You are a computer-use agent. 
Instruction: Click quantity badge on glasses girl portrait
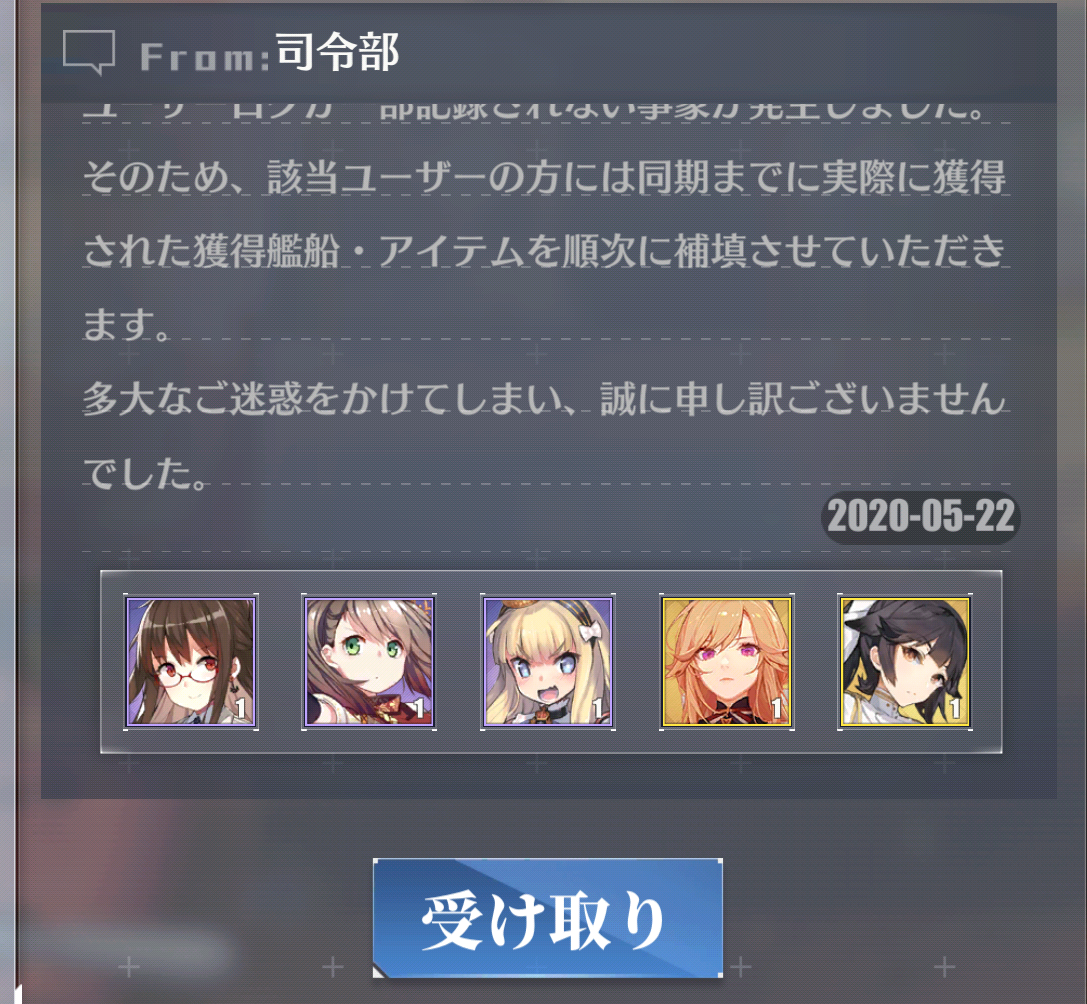(240, 709)
